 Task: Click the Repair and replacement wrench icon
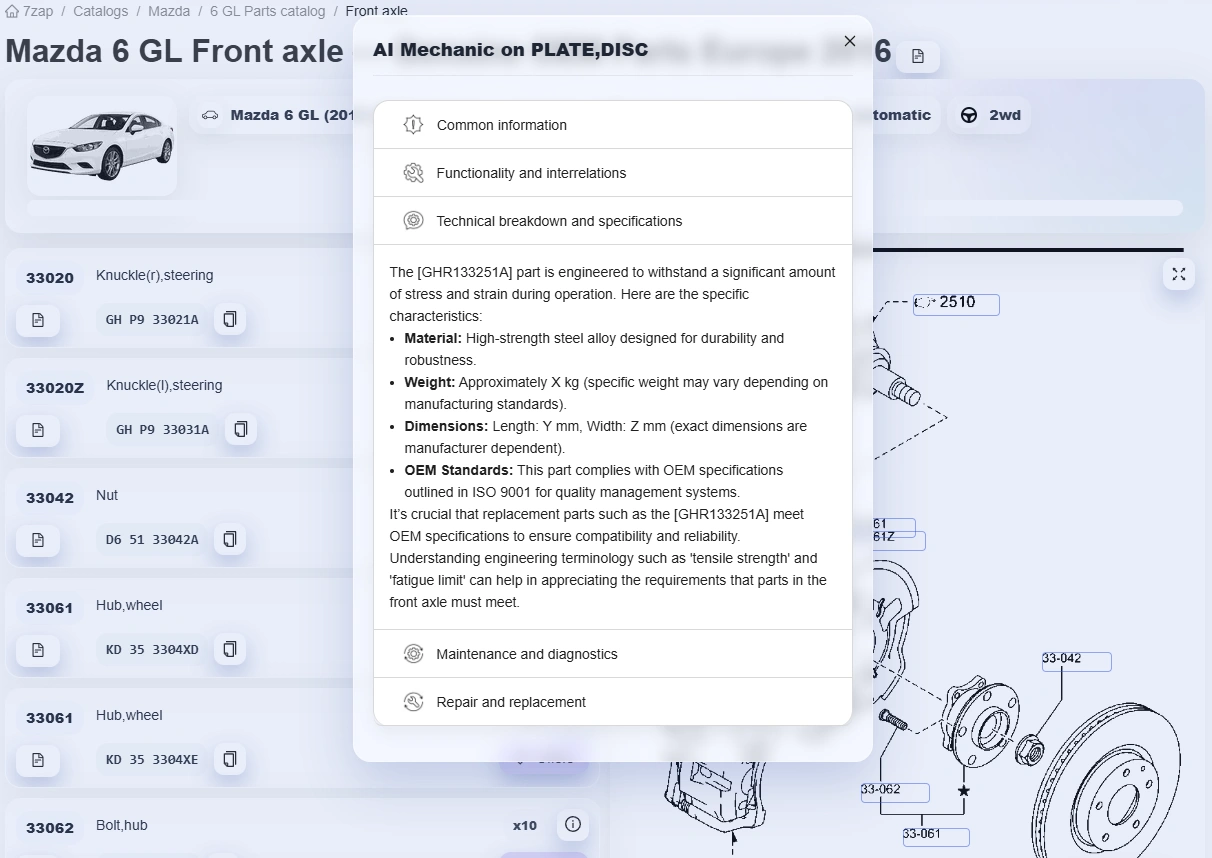point(413,702)
